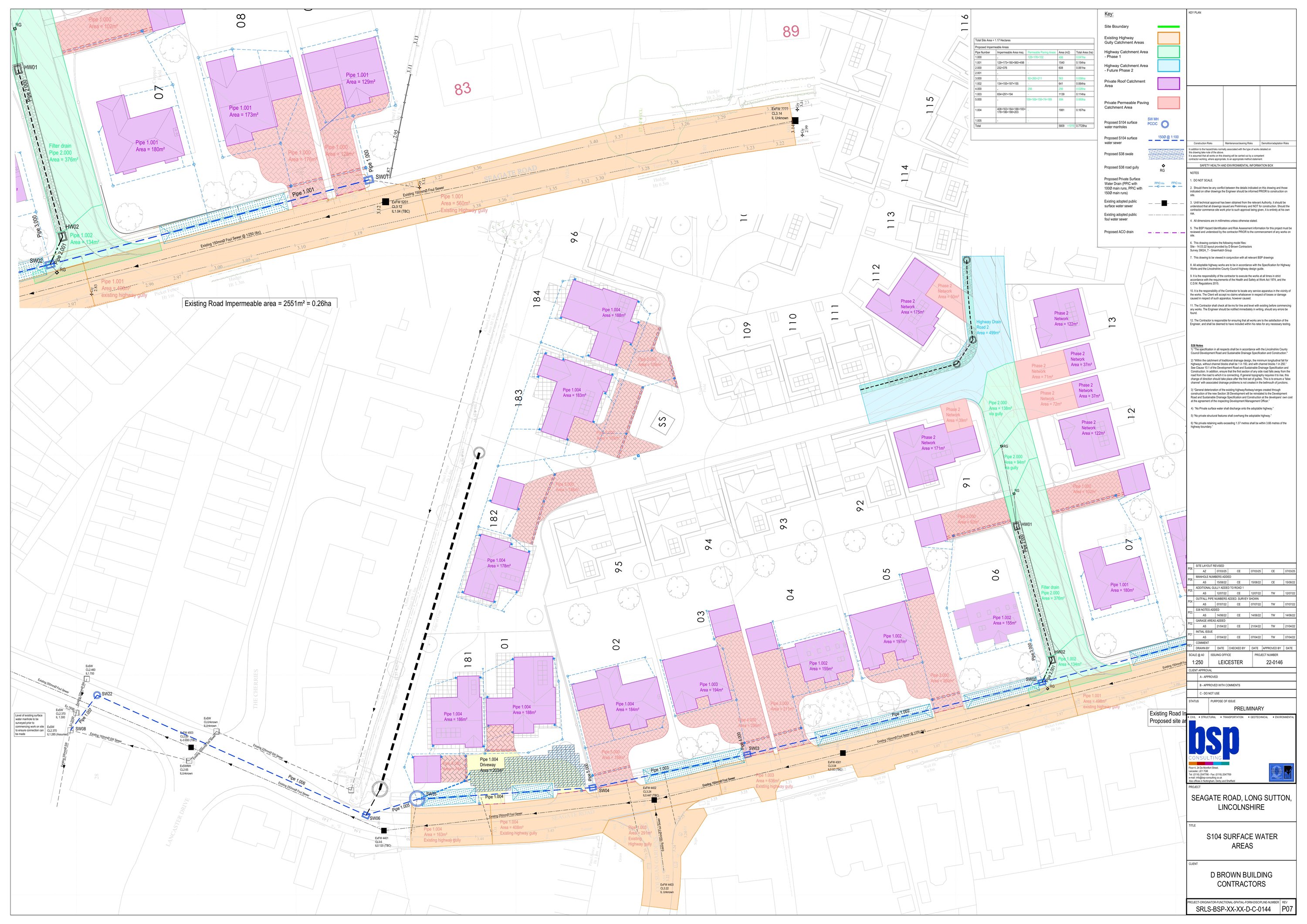1307x924 pixels.
Task: Click the Existing Highway Gully orange swatch
Action: [x=1168, y=38]
